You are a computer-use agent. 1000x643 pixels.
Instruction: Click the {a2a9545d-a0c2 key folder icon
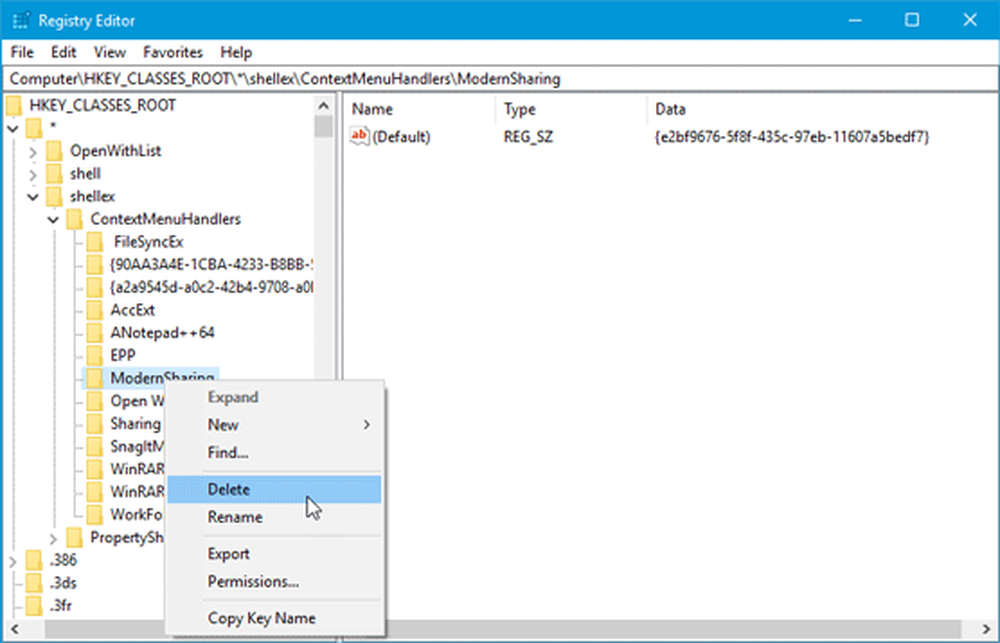(95, 287)
